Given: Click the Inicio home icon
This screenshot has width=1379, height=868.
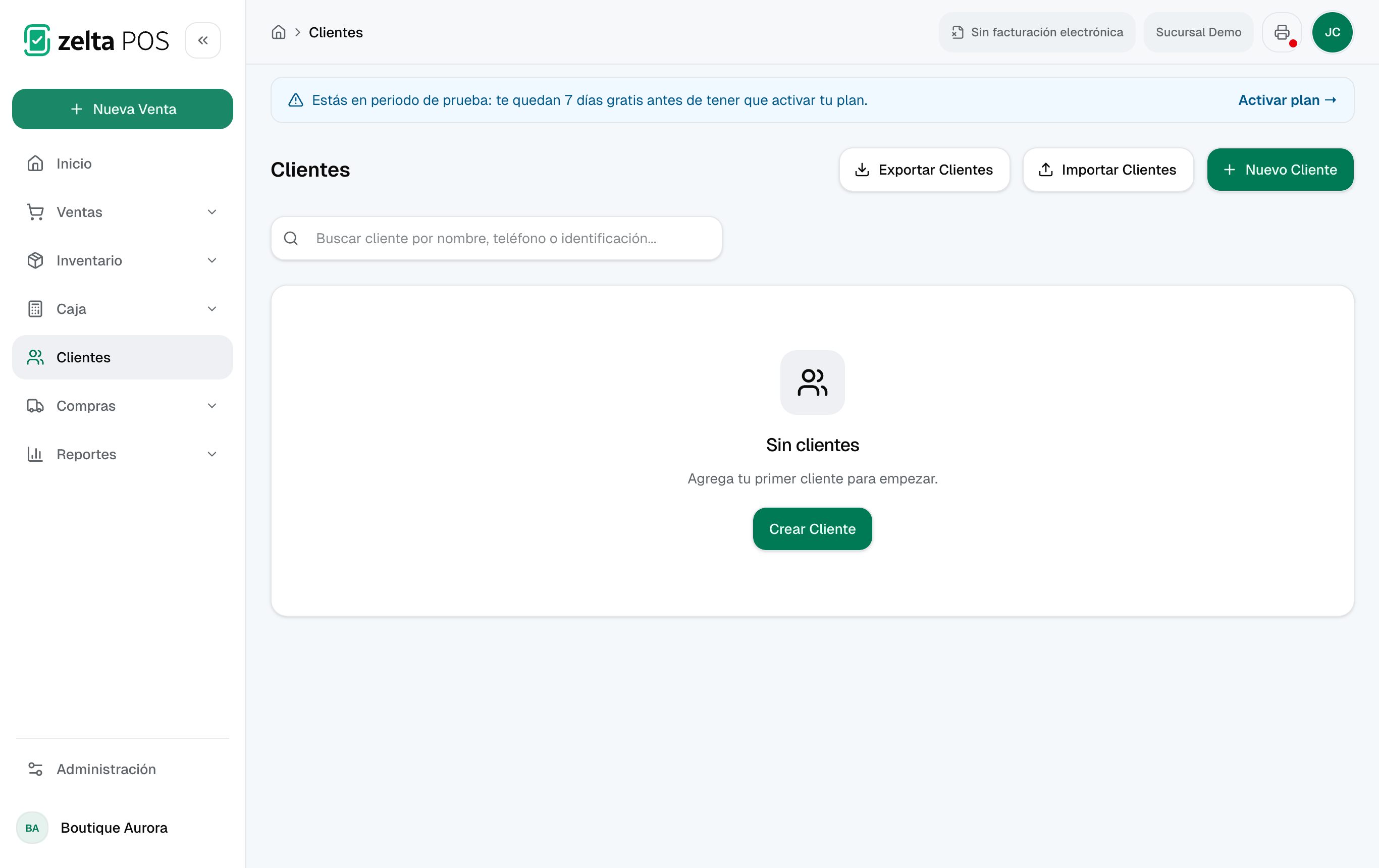Looking at the screenshot, I should (x=35, y=164).
